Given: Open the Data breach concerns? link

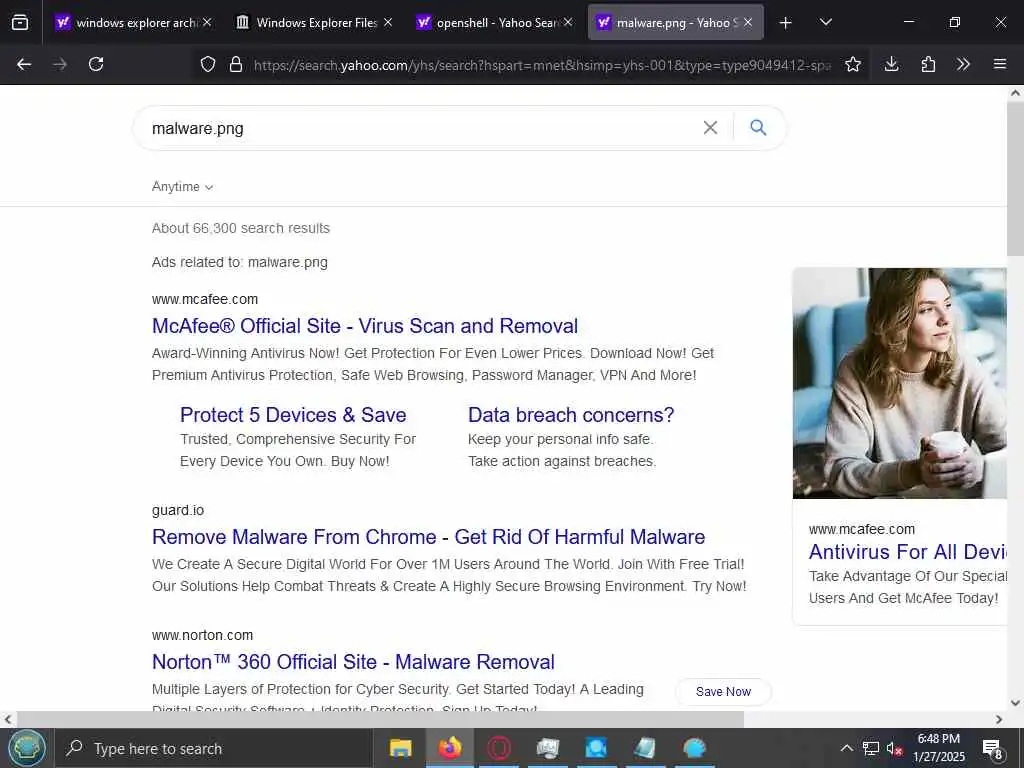Looking at the screenshot, I should point(571,415).
